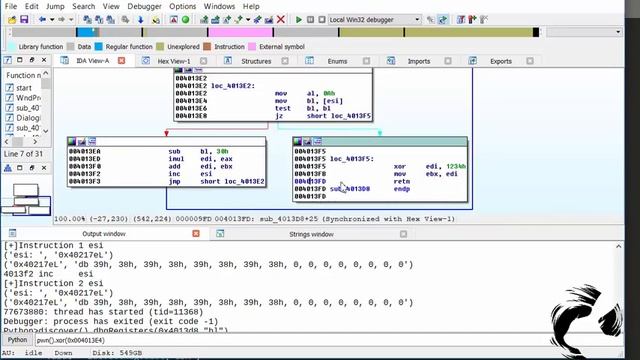Click the blue down arrow toolbar icon
This screenshot has height=360, width=640.
pos(141,19)
